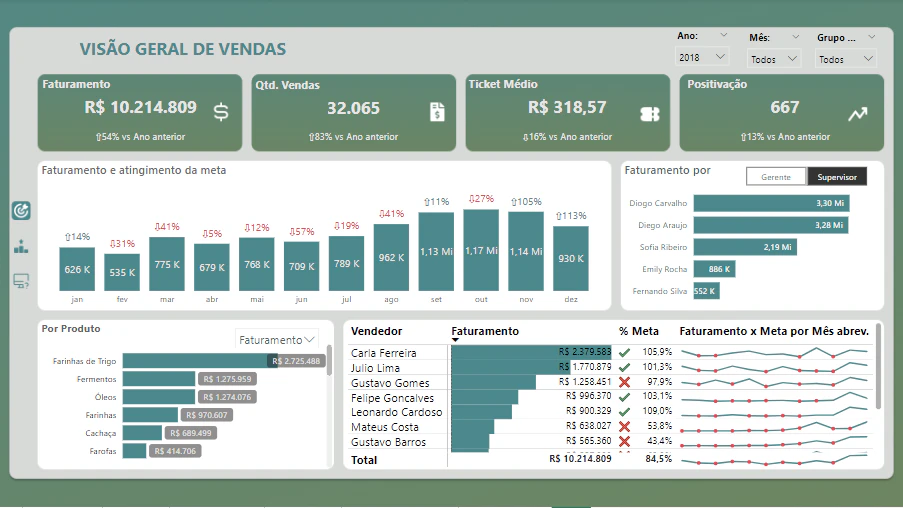Sort the table by Vendedor column header
This screenshot has height=508, width=903.
(x=377, y=331)
